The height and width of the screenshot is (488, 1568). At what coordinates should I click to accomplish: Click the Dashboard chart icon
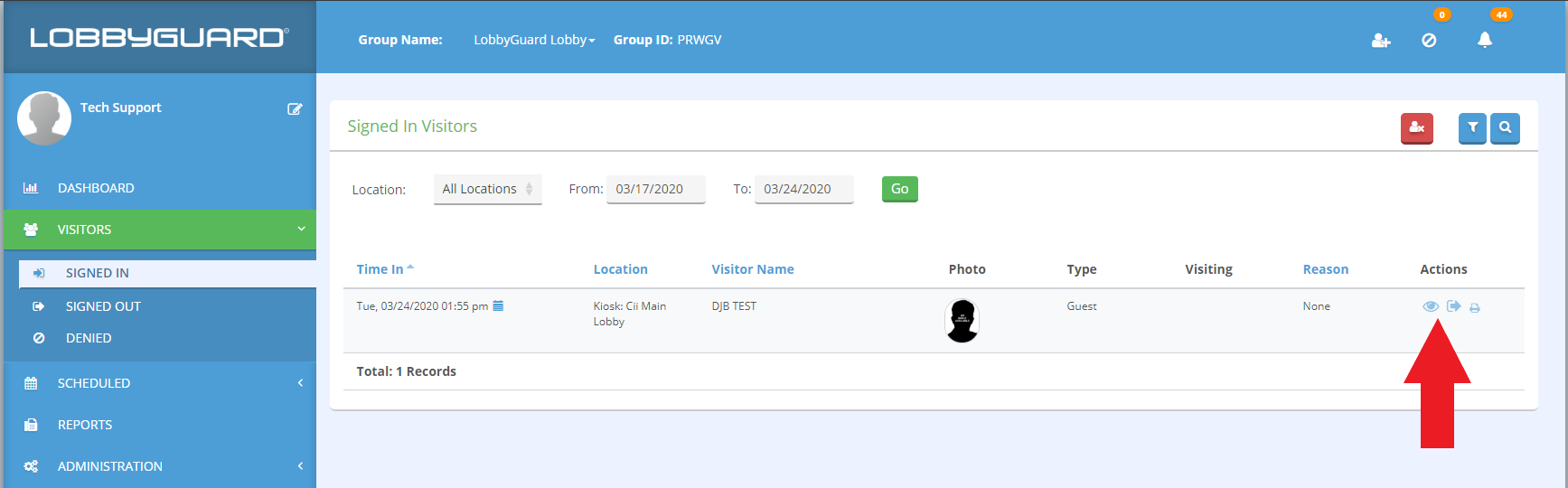click(x=31, y=188)
